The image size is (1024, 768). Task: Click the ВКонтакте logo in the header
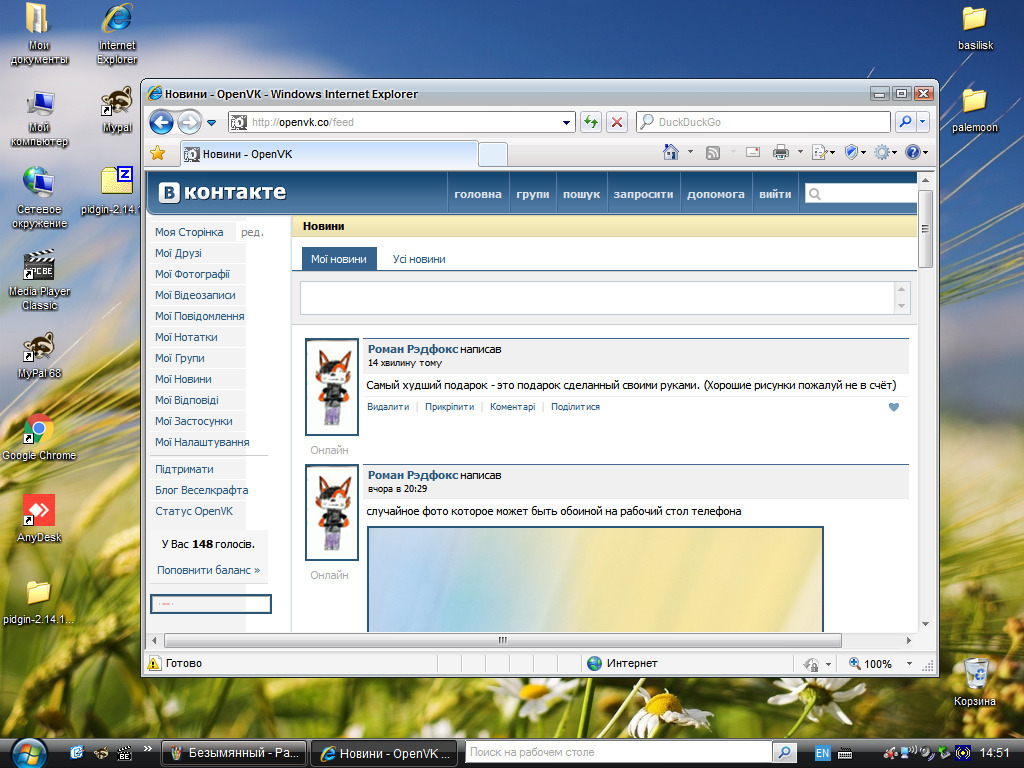pos(222,192)
